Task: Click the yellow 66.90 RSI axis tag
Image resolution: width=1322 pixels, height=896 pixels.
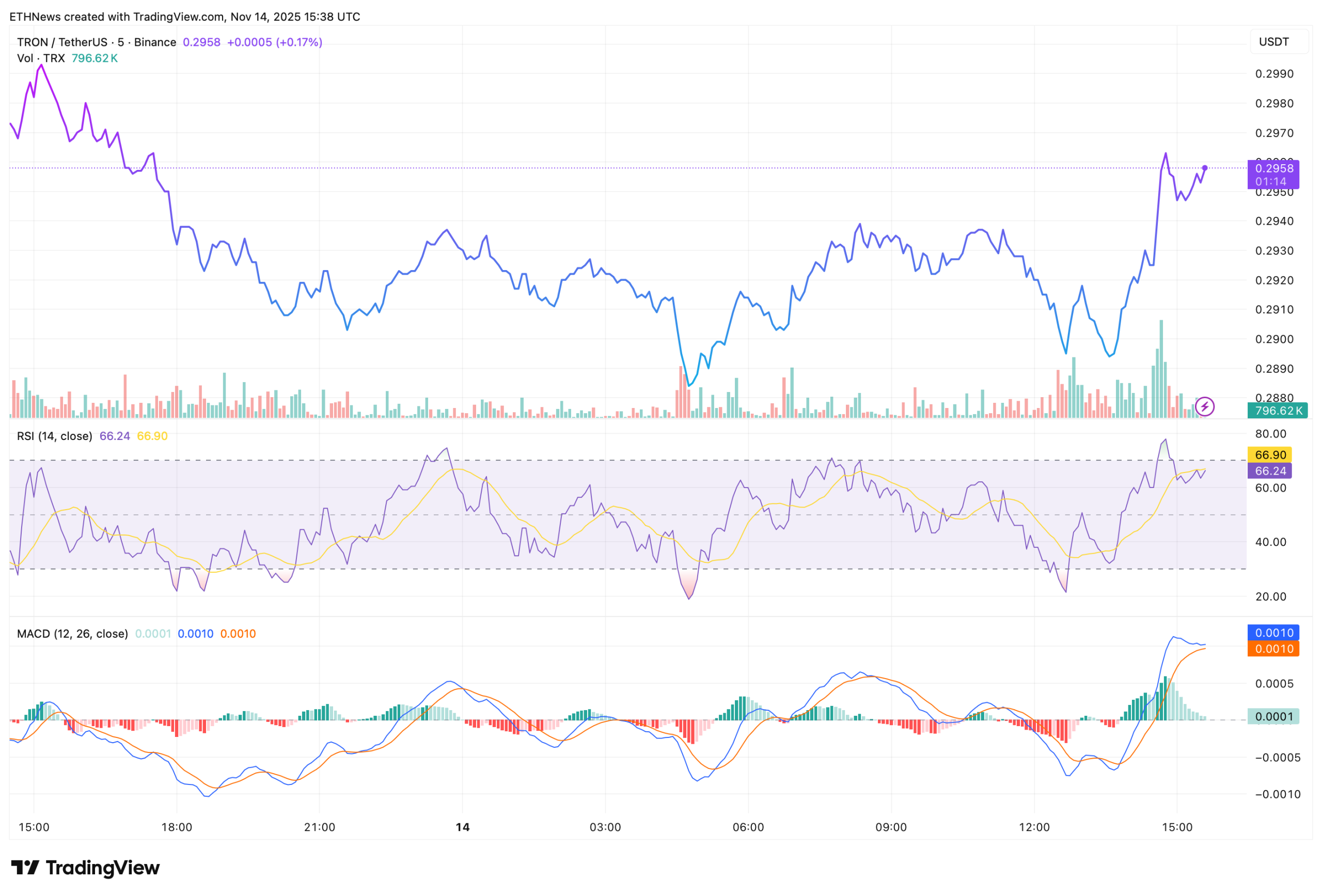Action: coord(1270,454)
